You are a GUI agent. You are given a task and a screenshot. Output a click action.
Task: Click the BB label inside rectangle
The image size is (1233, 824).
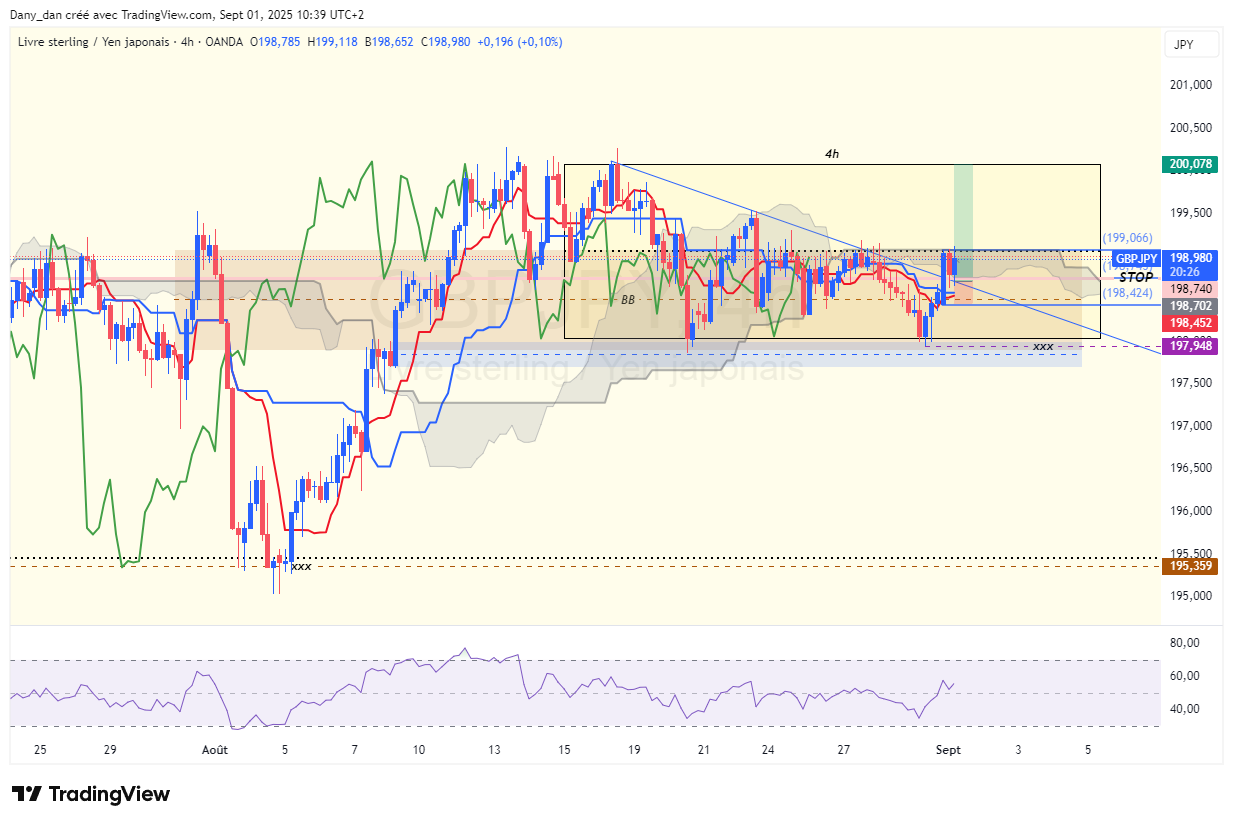[628, 299]
